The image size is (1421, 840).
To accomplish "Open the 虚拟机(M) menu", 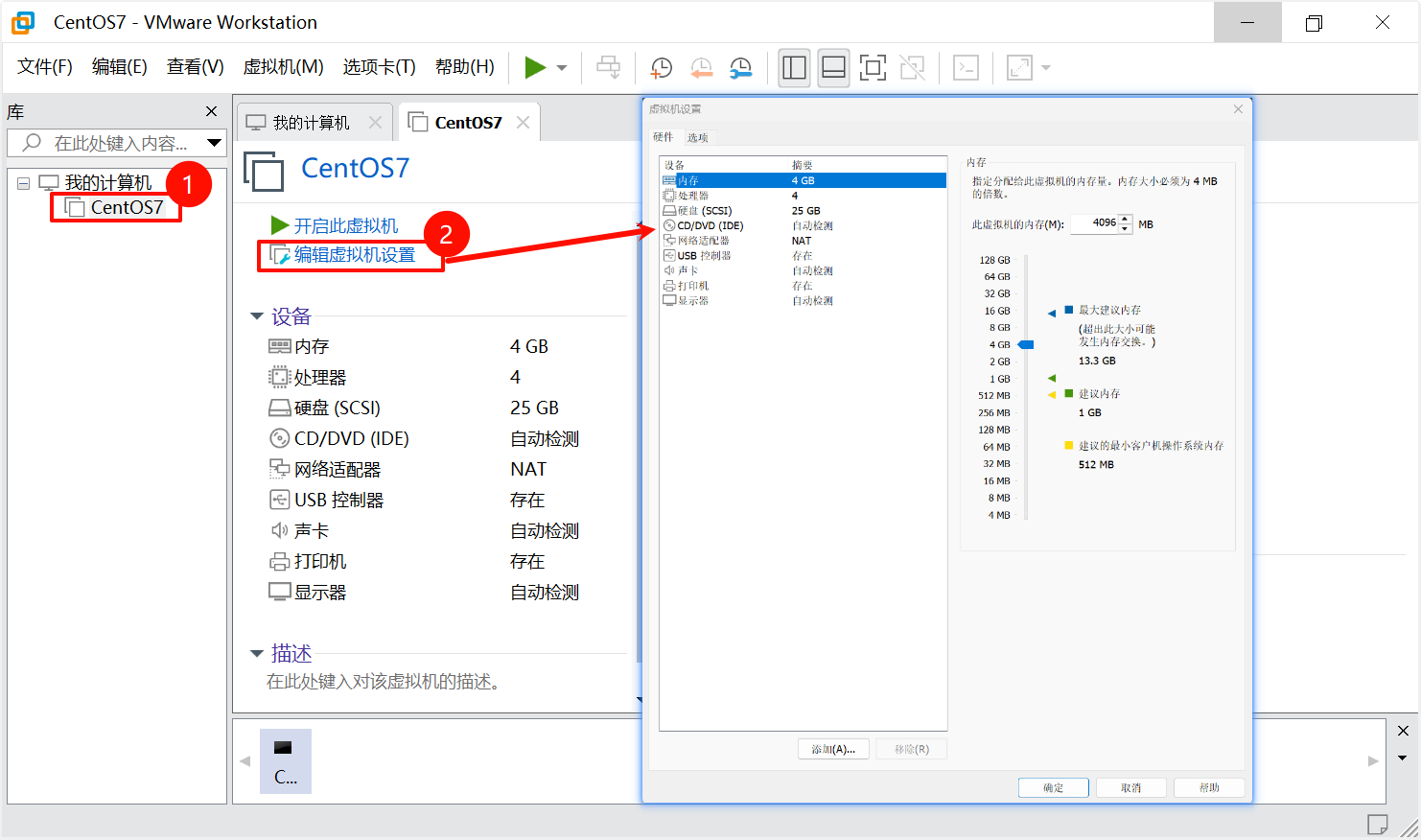I will 284,66.
